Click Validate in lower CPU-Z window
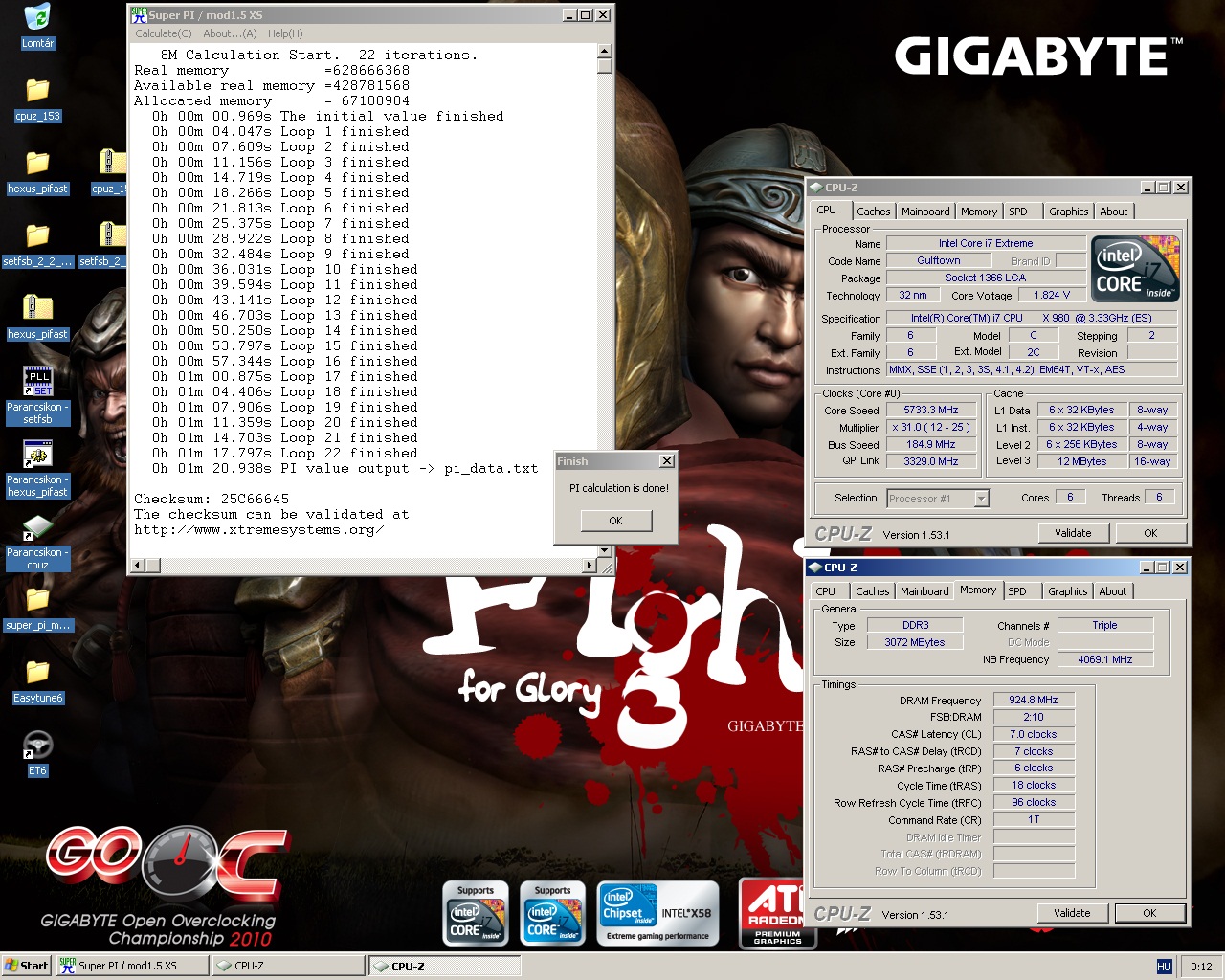This screenshot has height=980, width=1225. pos(1072,913)
